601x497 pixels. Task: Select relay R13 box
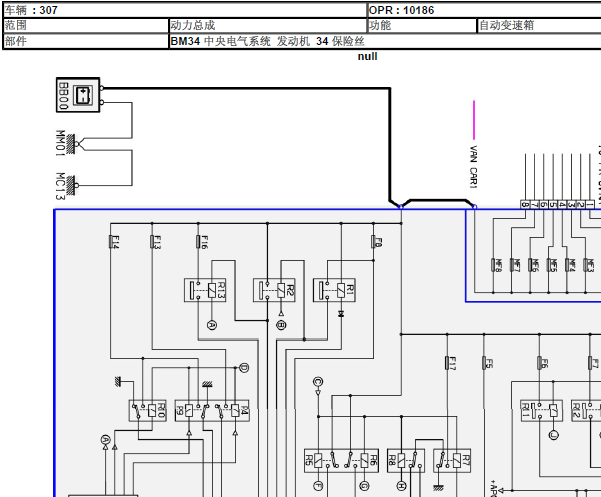coord(205,290)
